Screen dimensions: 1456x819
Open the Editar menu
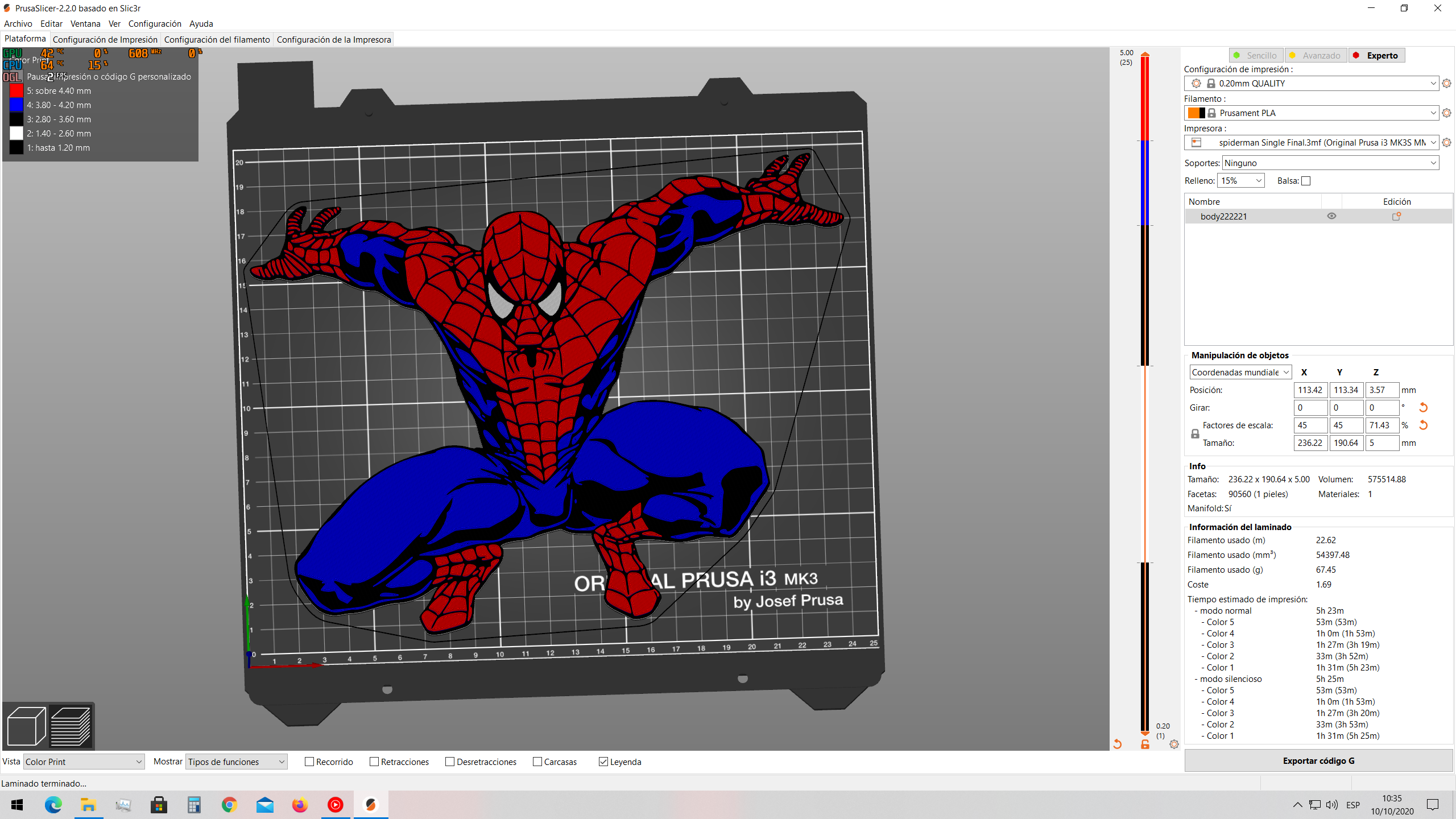click(51, 24)
